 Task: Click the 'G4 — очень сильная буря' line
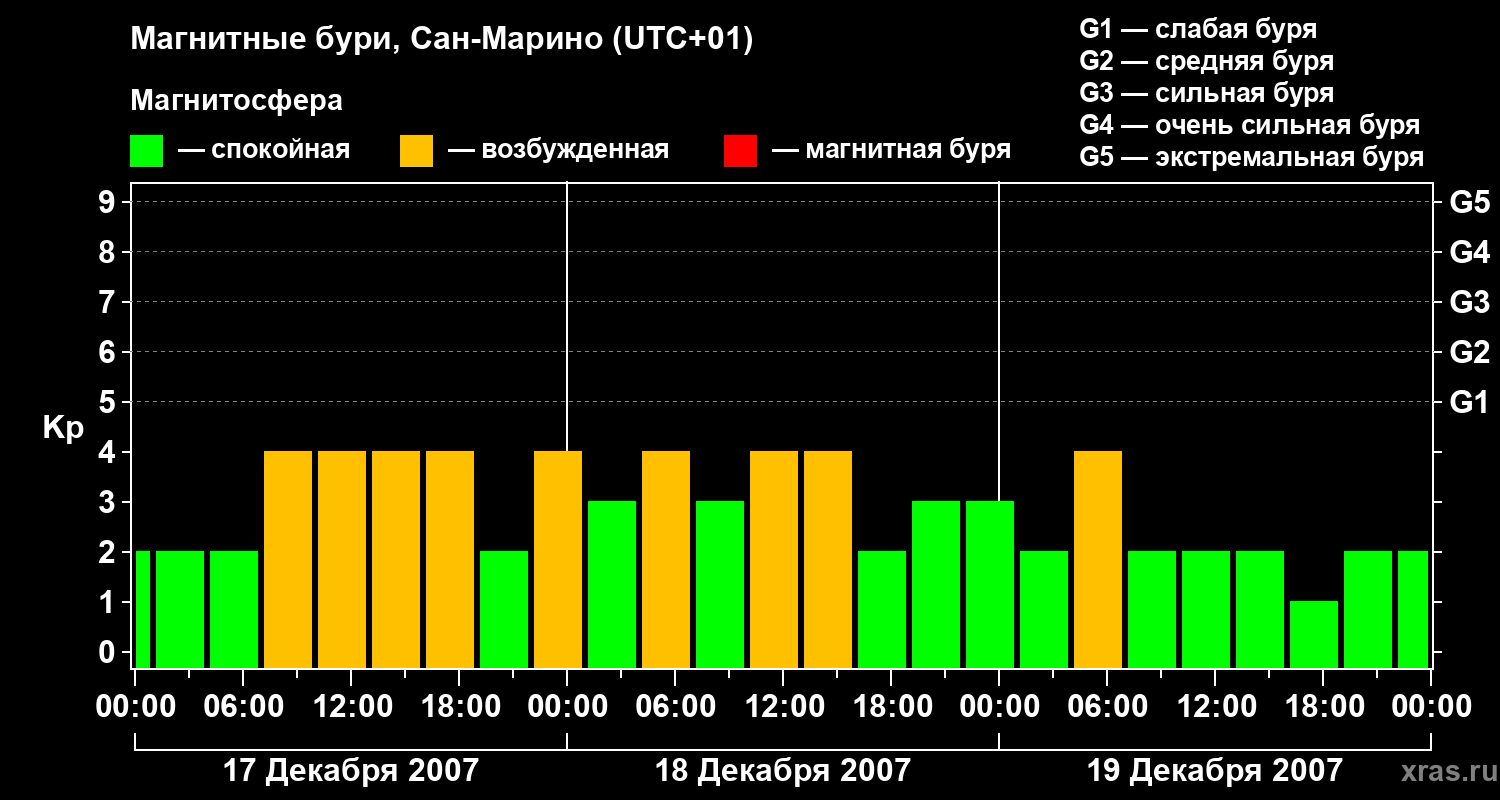(1250, 125)
